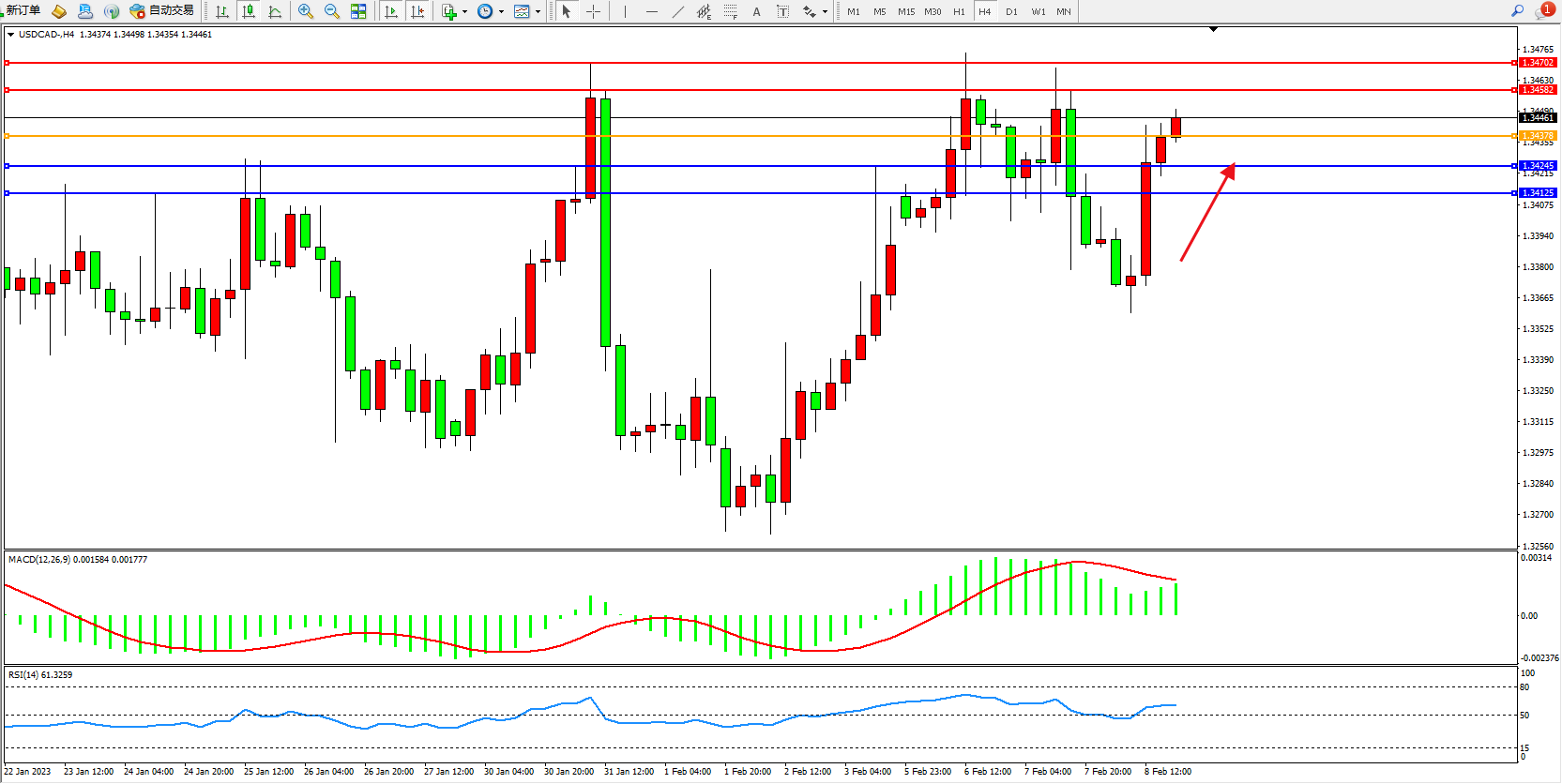Toggle bar chart display mode
1562x784 pixels.
pyautogui.click(x=222, y=11)
